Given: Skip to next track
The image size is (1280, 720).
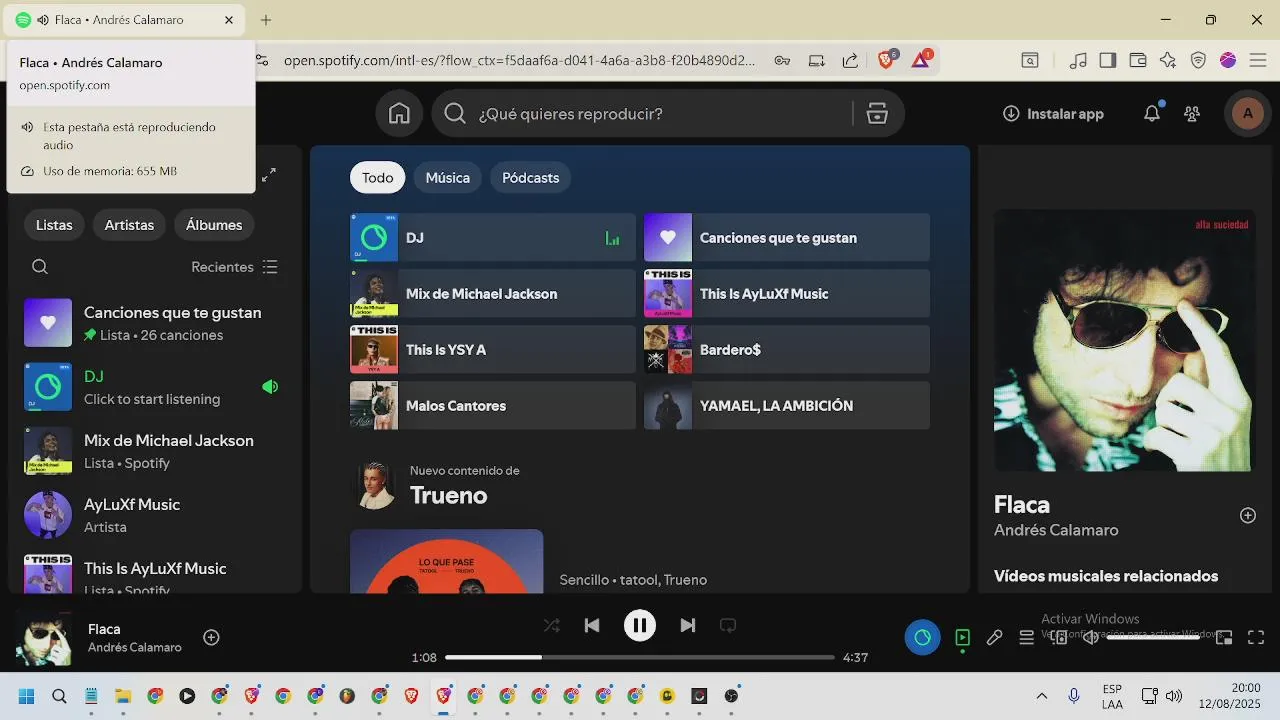Looking at the screenshot, I should [688, 626].
